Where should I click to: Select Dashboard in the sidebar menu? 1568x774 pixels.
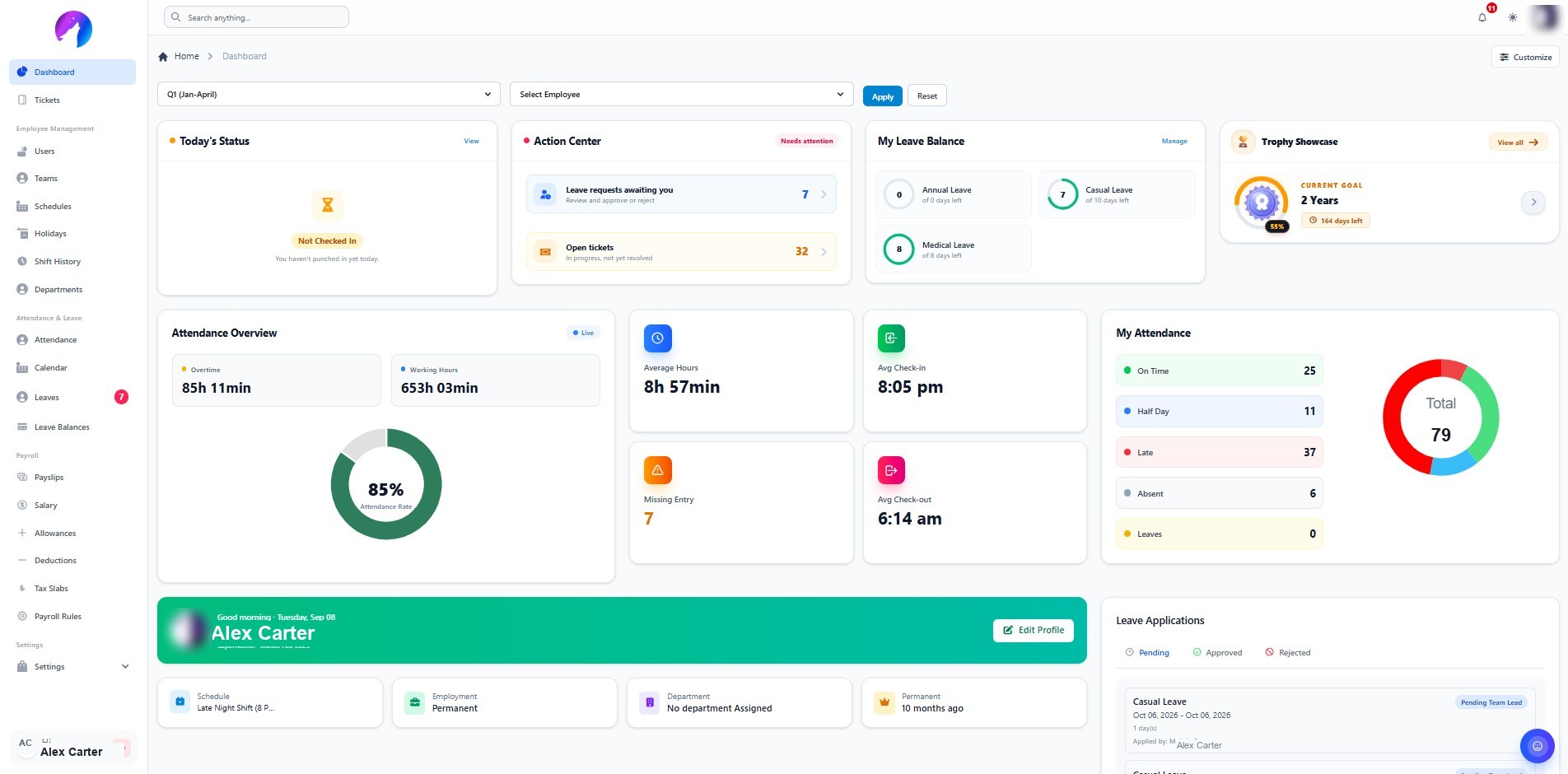click(x=72, y=72)
